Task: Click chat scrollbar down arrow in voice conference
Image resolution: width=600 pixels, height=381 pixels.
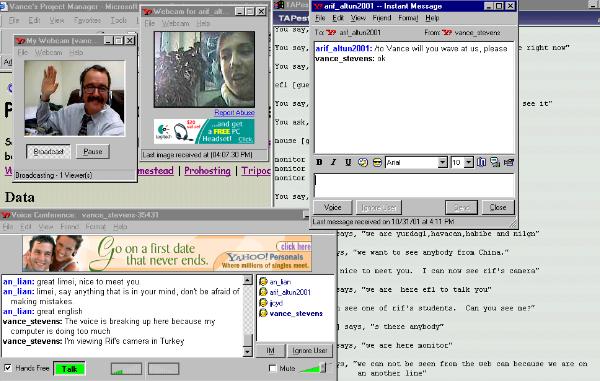Action: point(248,352)
